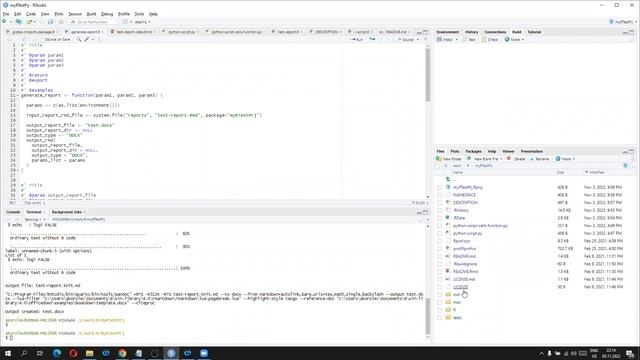Click the go-up parent directory icon
The width and height of the screenshot is (640, 360).
(x=448, y=179)
